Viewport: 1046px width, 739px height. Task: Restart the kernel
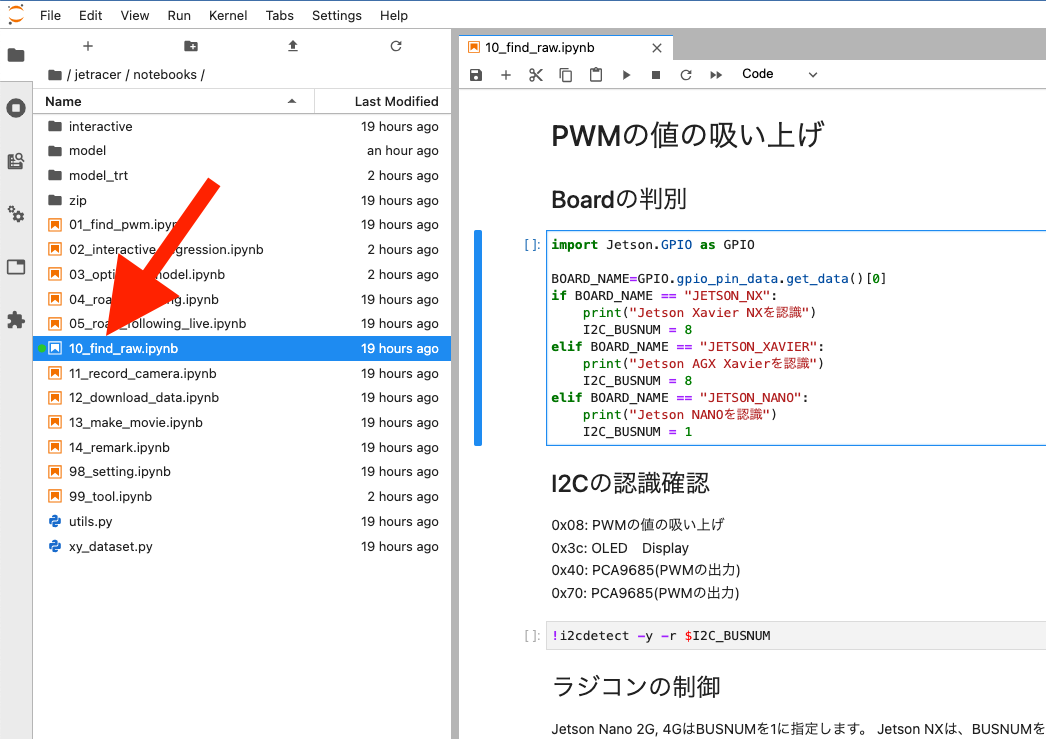click(x=686, y=75)
